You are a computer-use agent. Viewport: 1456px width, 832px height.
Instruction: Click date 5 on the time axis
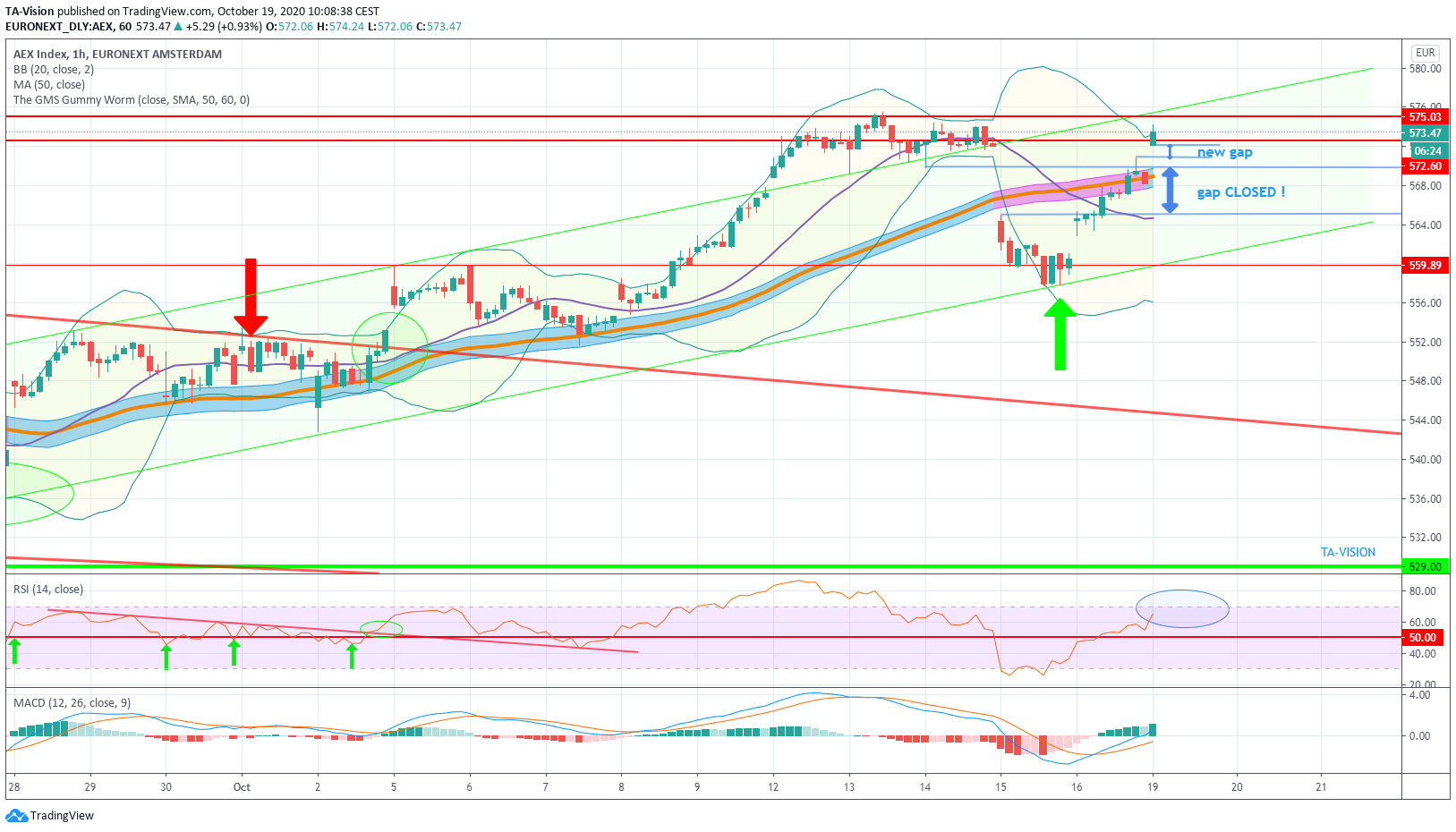[x=393, y=787]
